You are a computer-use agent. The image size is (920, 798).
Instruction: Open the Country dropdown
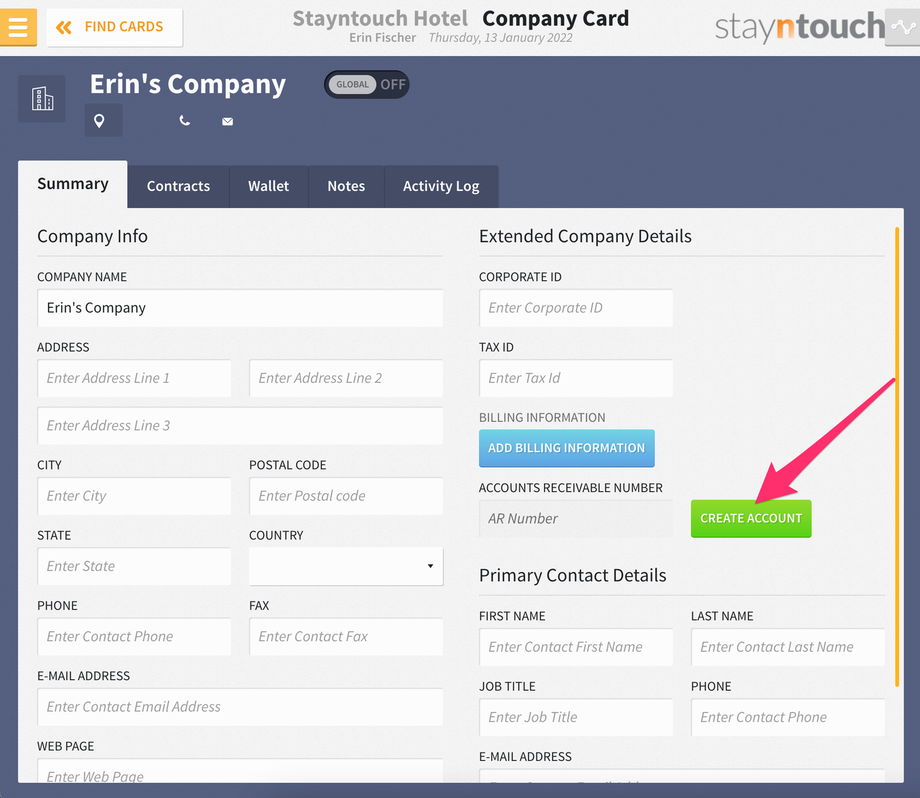(x=346, y=566)
